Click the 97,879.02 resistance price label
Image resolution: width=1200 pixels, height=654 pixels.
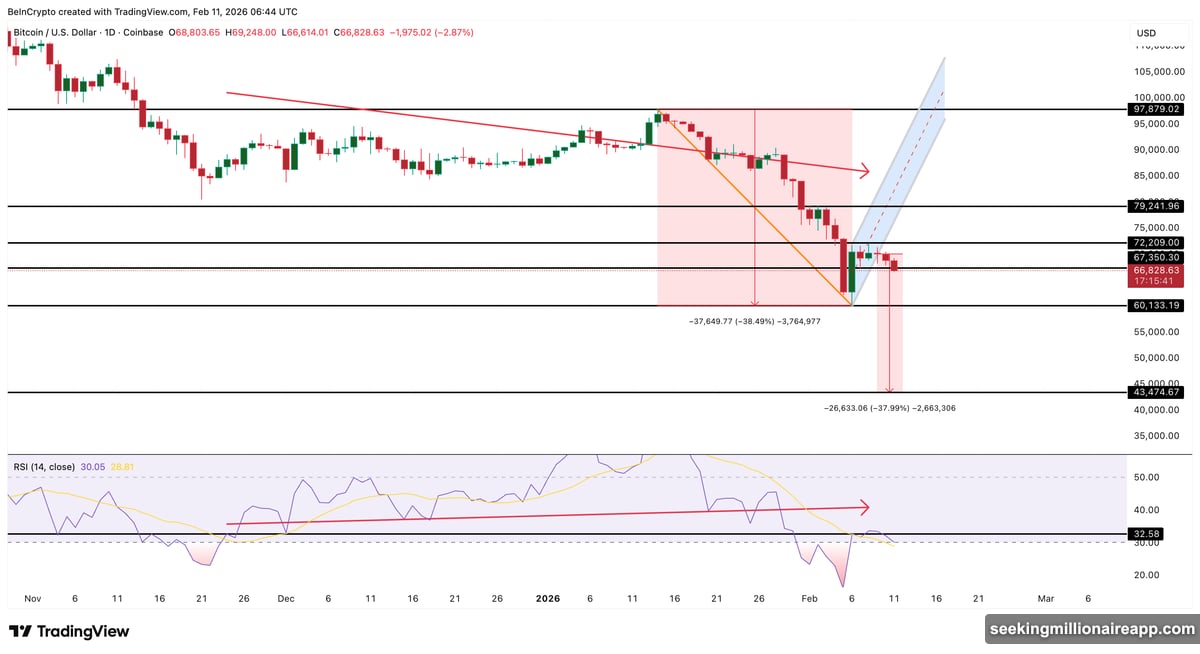pyautogui.click(x=1157, y=110)
